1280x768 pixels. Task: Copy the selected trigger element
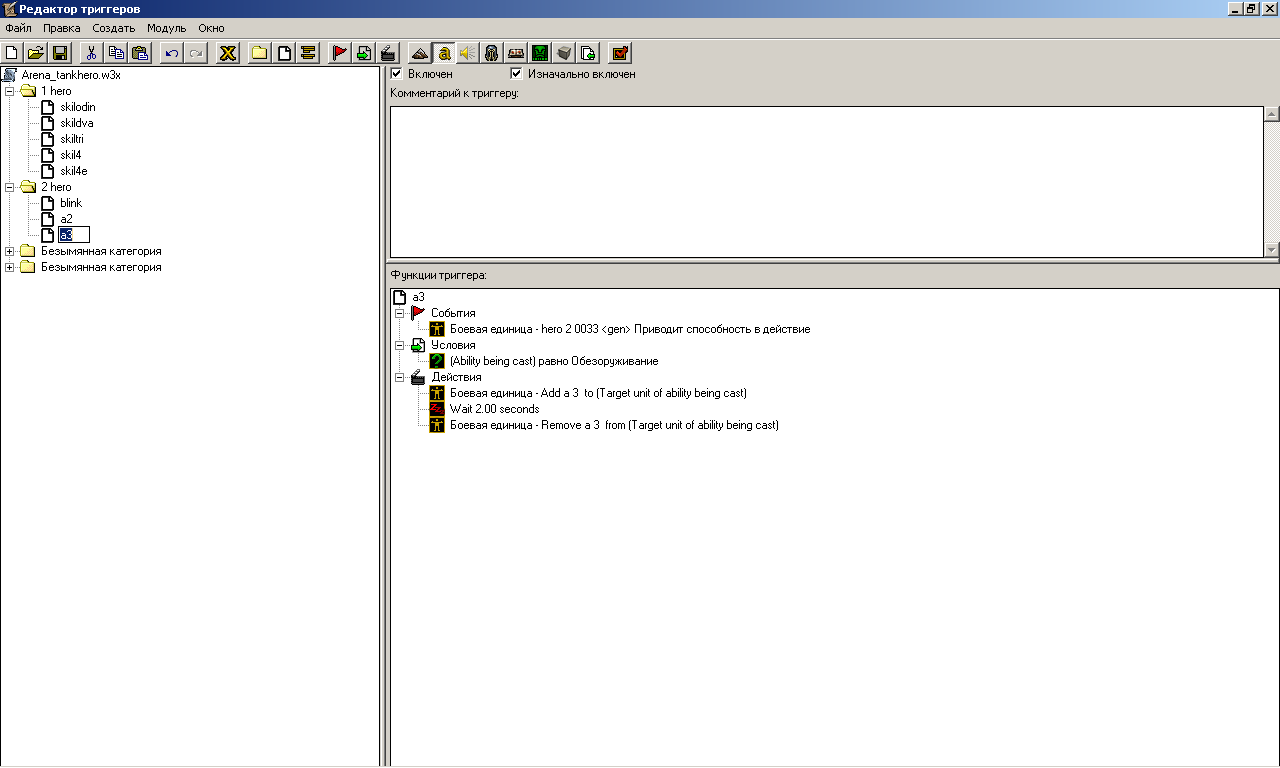coord(116,53)
